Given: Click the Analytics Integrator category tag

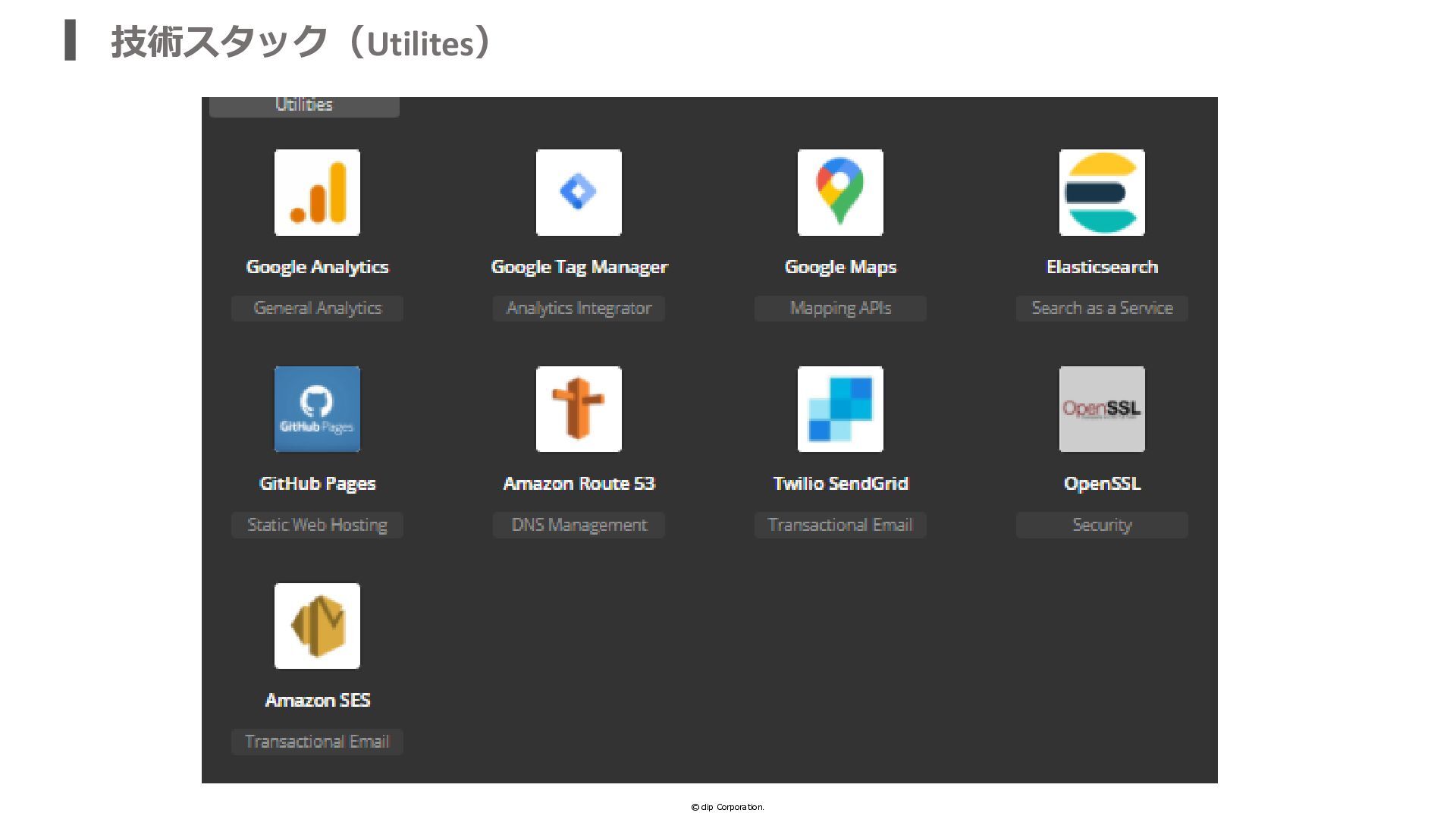Looking at the screenshot, I should (x=579, y=309).
